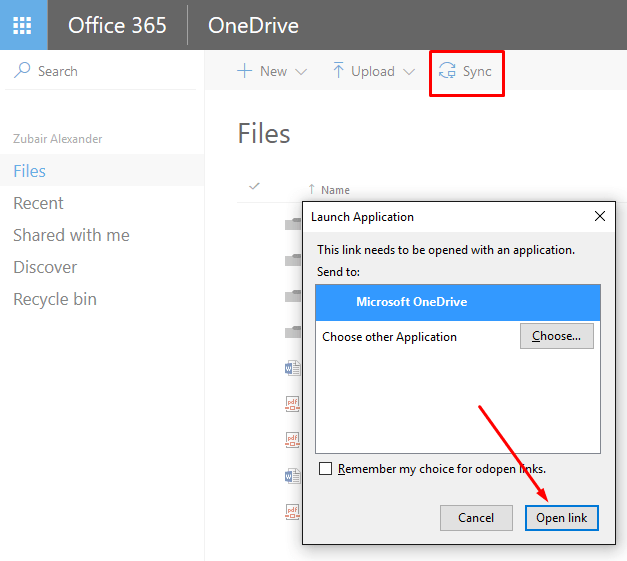Viewport: 627px width, 561px height.
Task: Expand the Upload dropdown chevron
Action: 409,72
